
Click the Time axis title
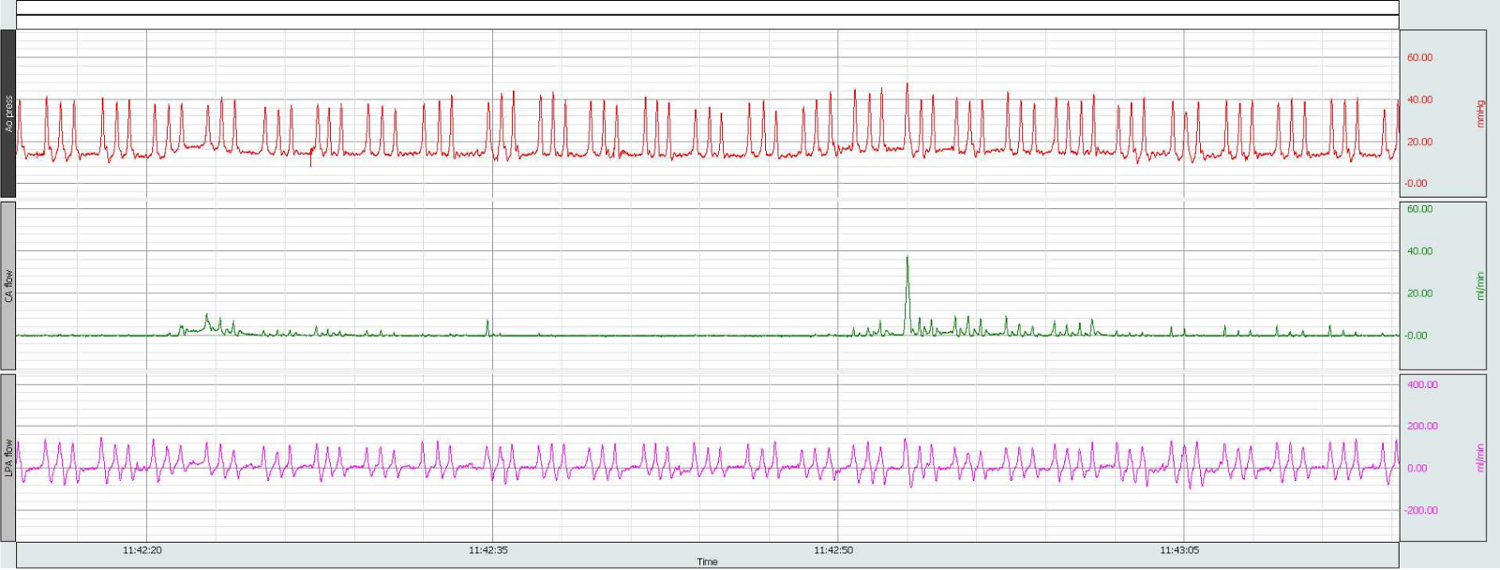coord(708,562)
